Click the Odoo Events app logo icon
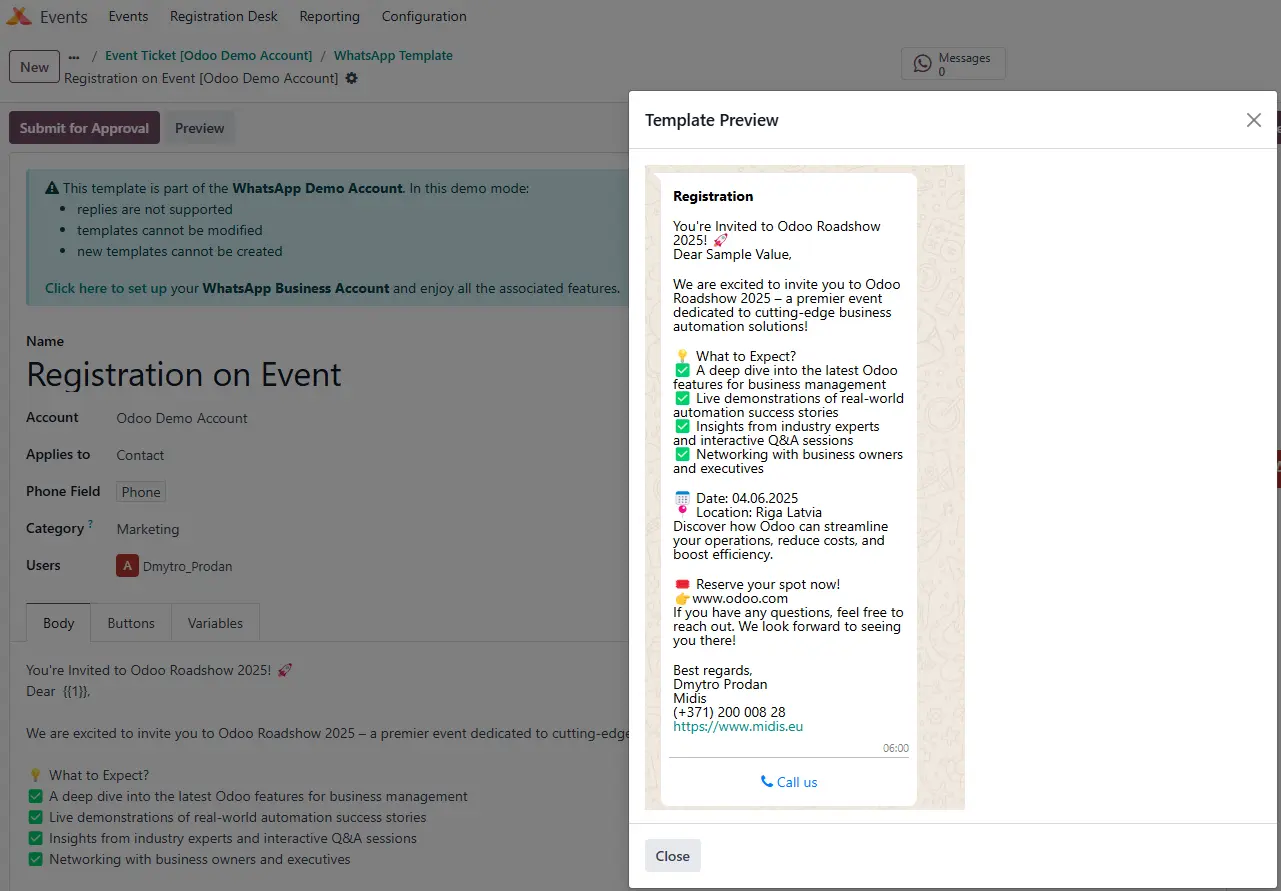The height and width of the screenshot is (891, 1281). click(18, 16)
